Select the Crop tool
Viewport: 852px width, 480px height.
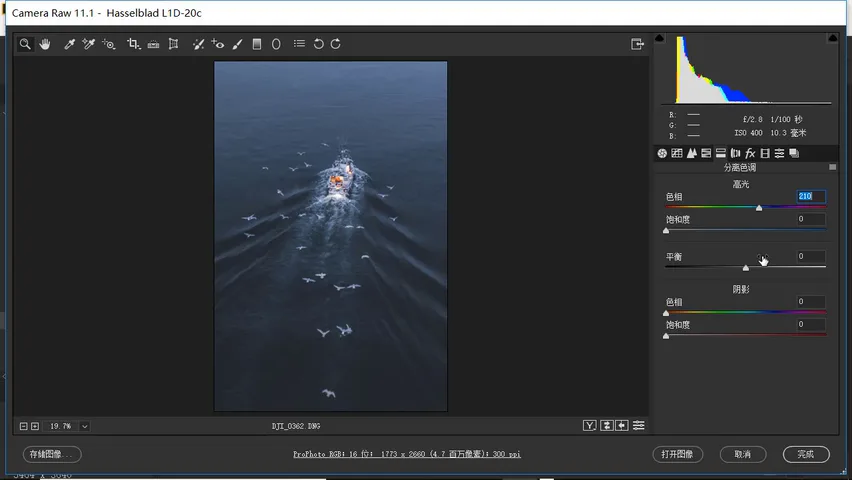133,44
